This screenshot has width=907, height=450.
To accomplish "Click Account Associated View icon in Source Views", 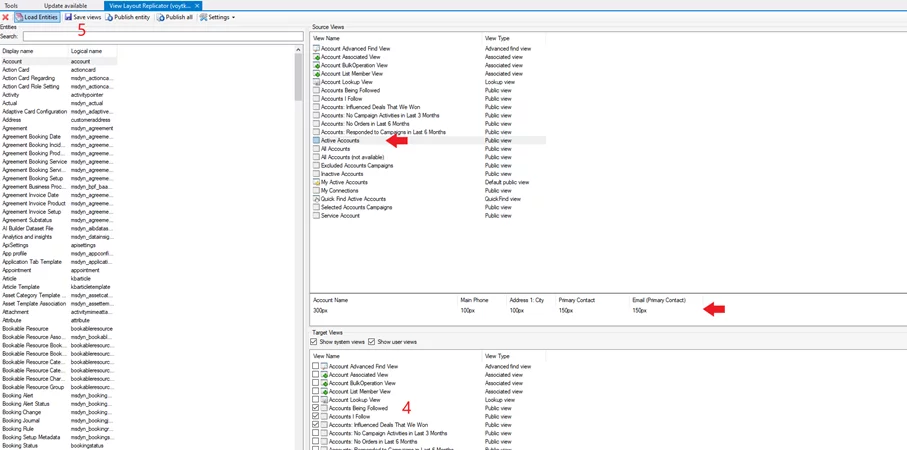I will pos(316,57).
